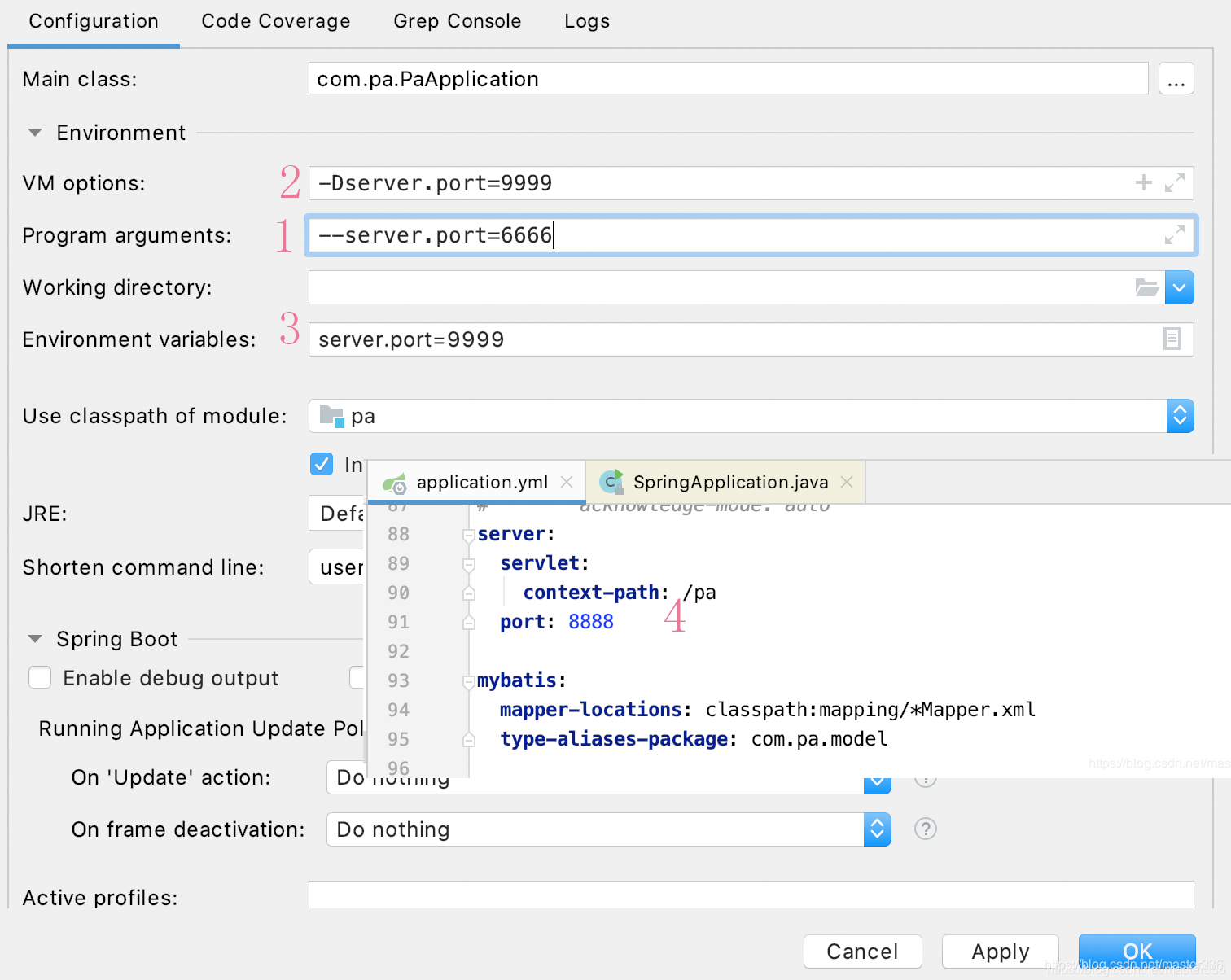This screenshot has width=1231, height=980.
Task: Toggle the Enable debug output checkbox
Action: coord(40,677)
